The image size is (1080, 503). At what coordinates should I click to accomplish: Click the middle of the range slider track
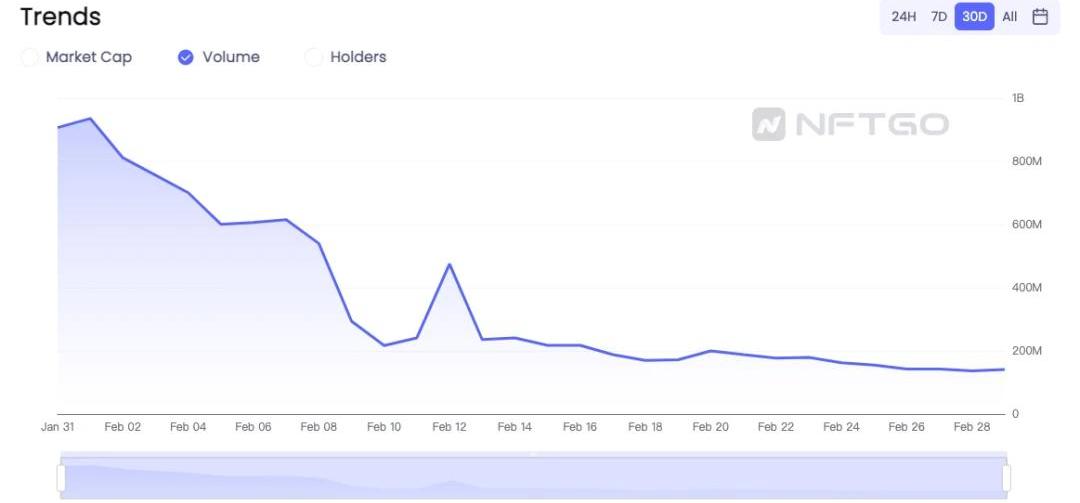pos(533,478)
